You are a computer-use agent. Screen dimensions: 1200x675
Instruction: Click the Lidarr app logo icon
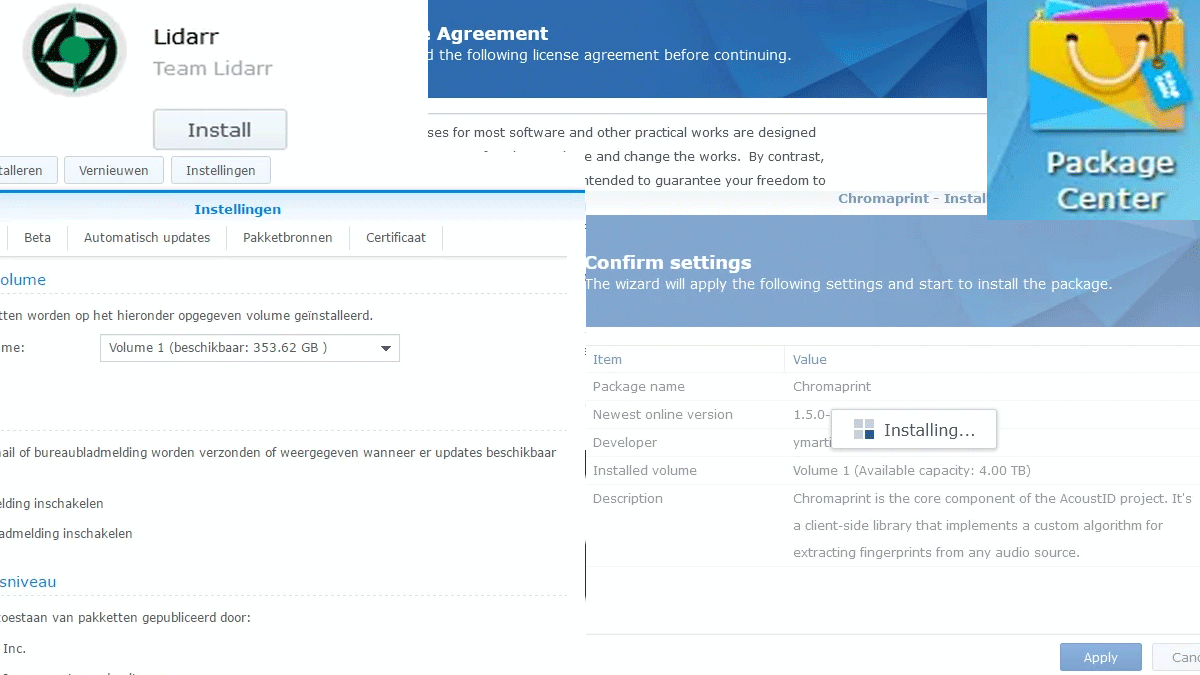coord(75,50)
